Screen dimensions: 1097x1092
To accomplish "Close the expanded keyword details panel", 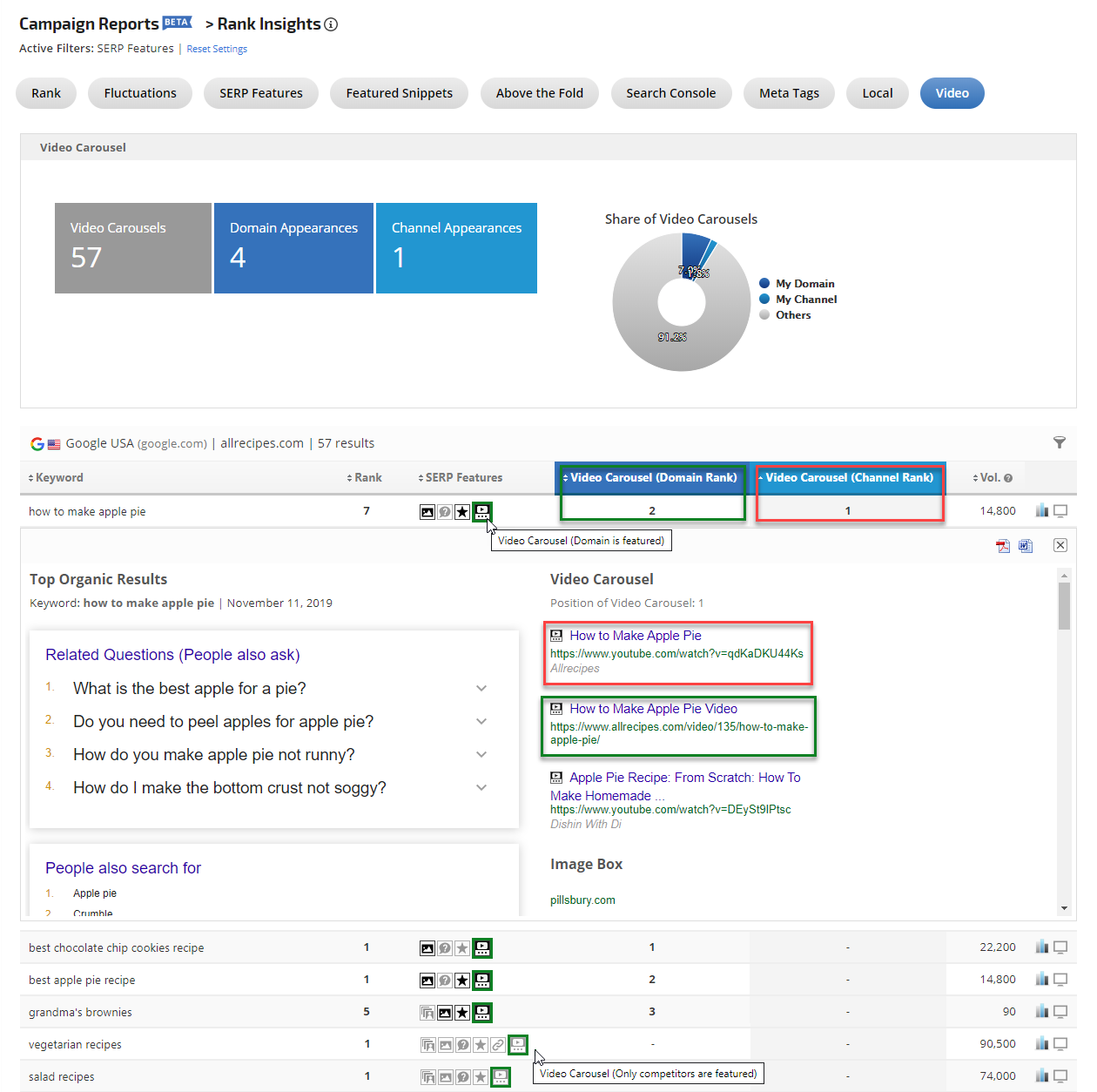I will [x=1060, y=545].
